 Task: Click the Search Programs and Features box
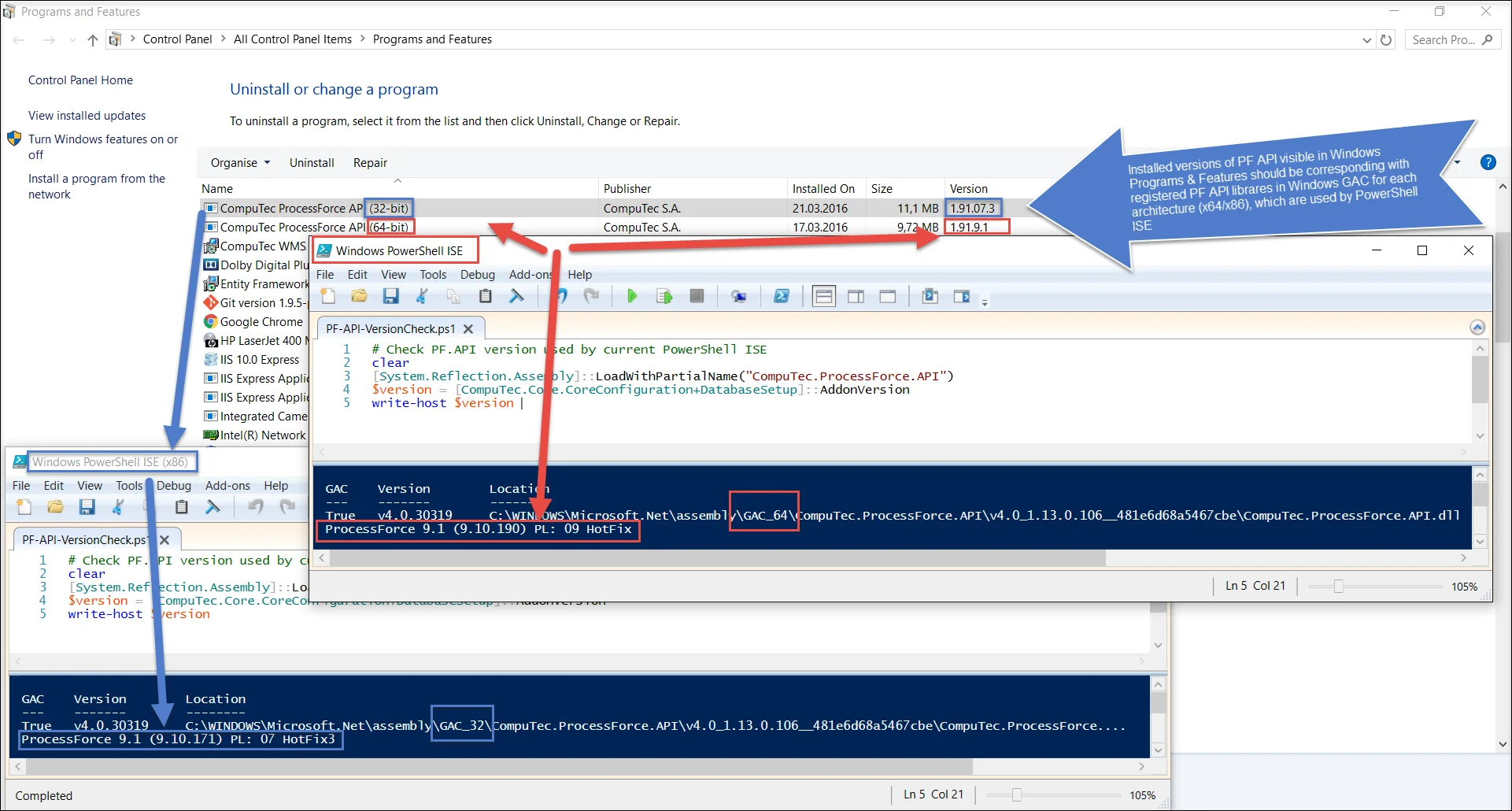pyautogui.click(x=1444, y=40)
